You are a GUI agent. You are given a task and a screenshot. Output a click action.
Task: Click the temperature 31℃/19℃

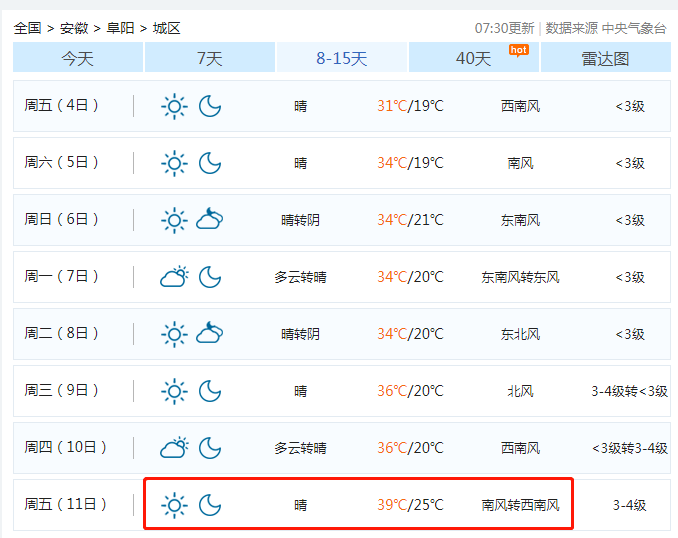pos(410,106)
